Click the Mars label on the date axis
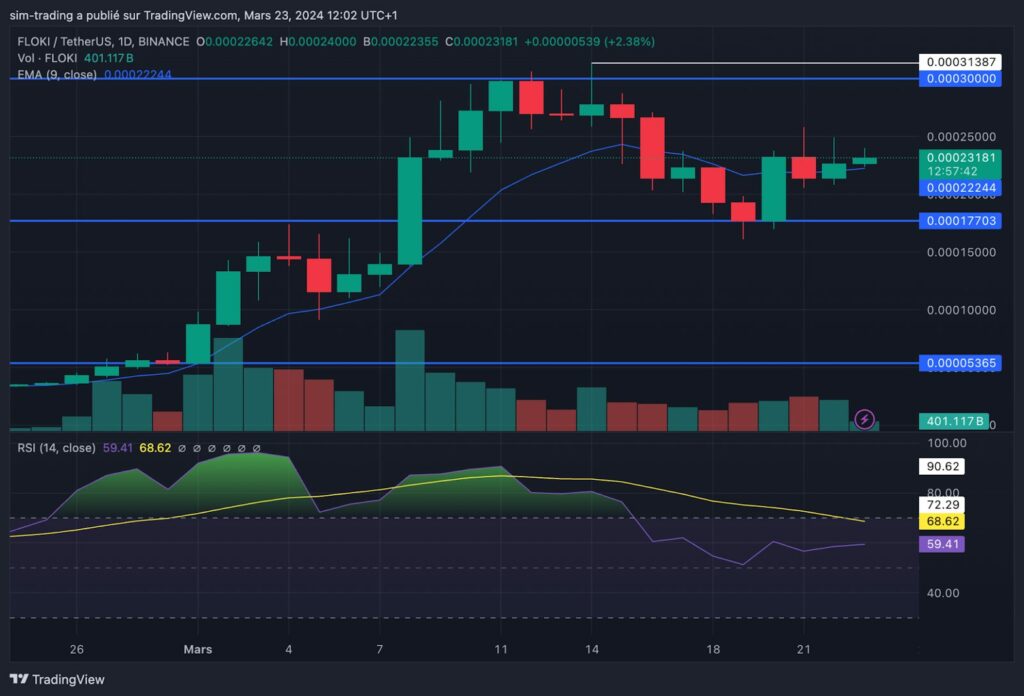1024x696 pixels. click(197, 649)
